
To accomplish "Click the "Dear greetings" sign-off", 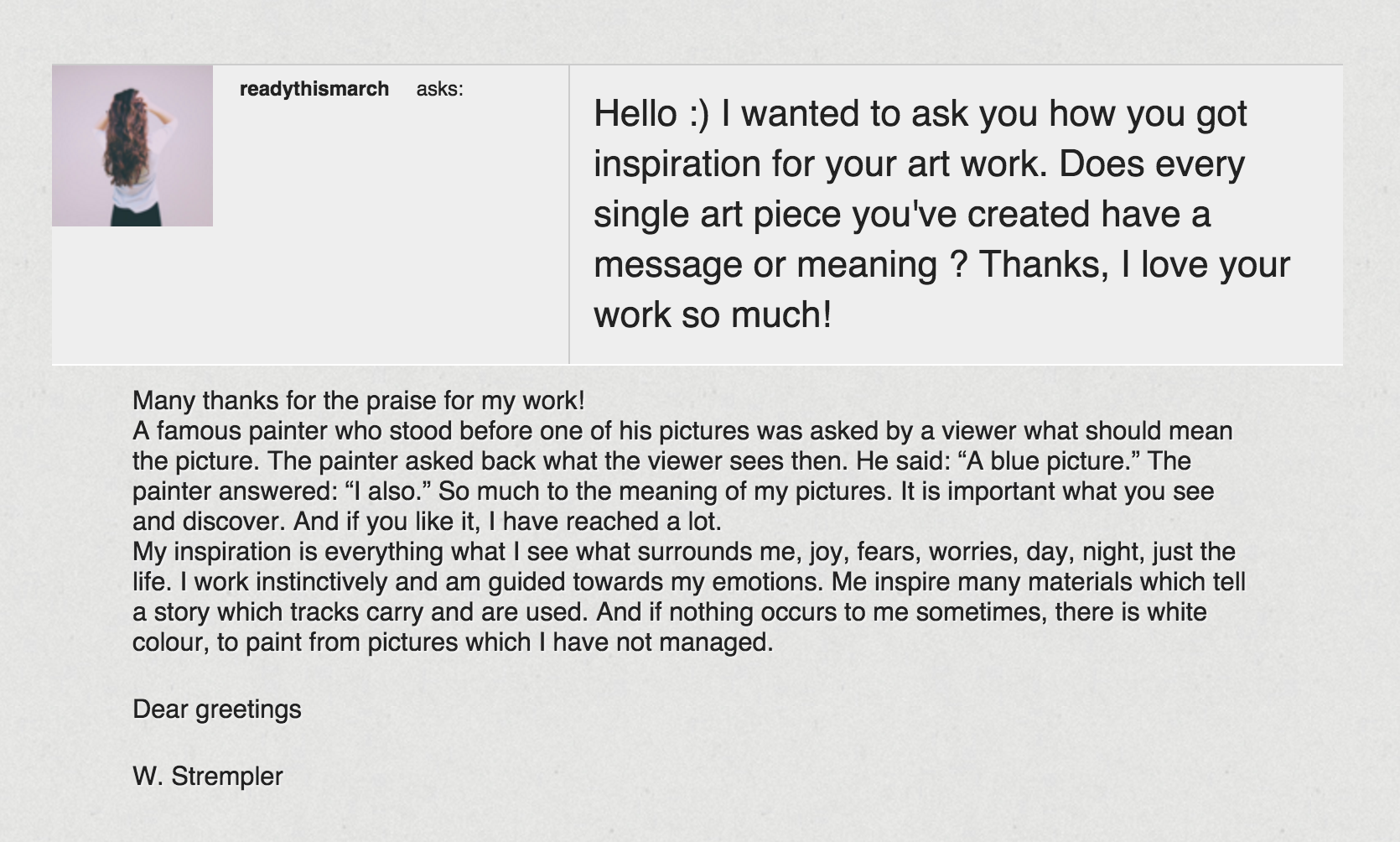I will 217,709.
